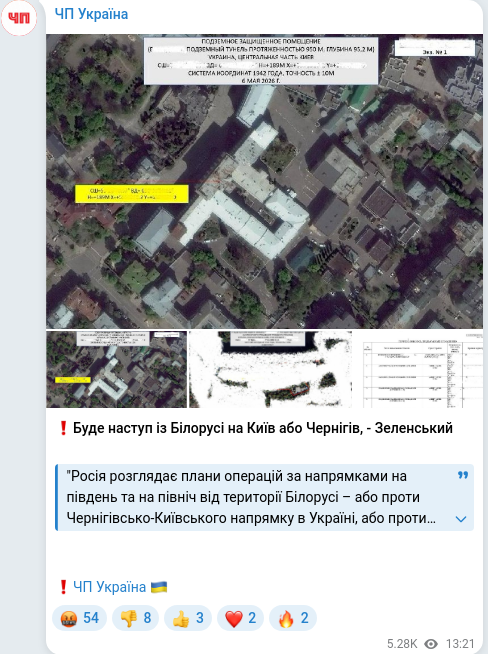Open the document table thumbnail
Image resolution: width=488 pixels, height=654 pixels.
419,369
